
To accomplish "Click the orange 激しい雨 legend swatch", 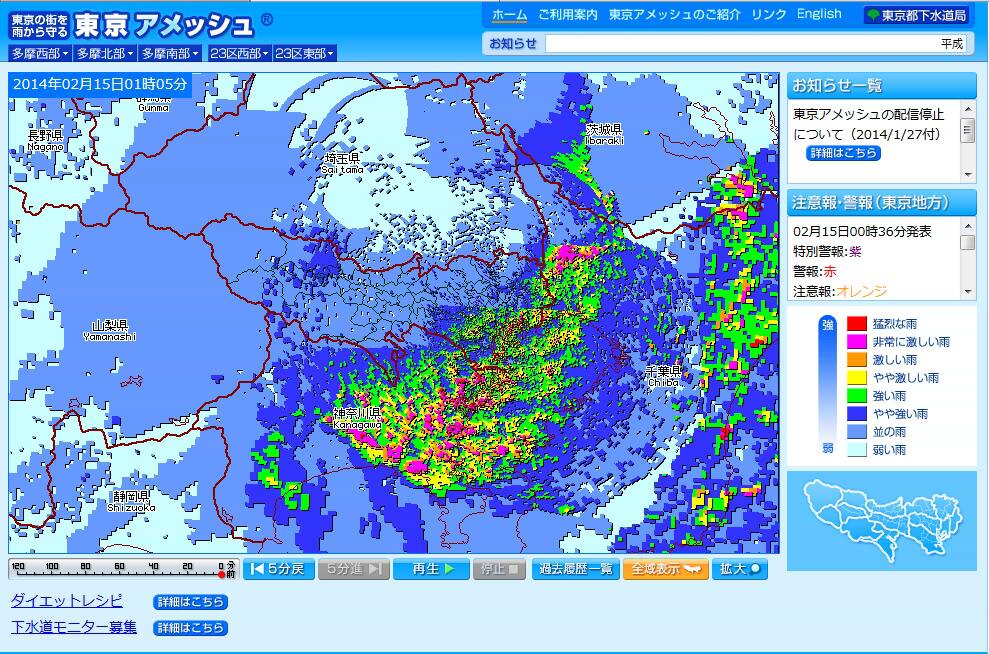I will [x=857, y=359].
